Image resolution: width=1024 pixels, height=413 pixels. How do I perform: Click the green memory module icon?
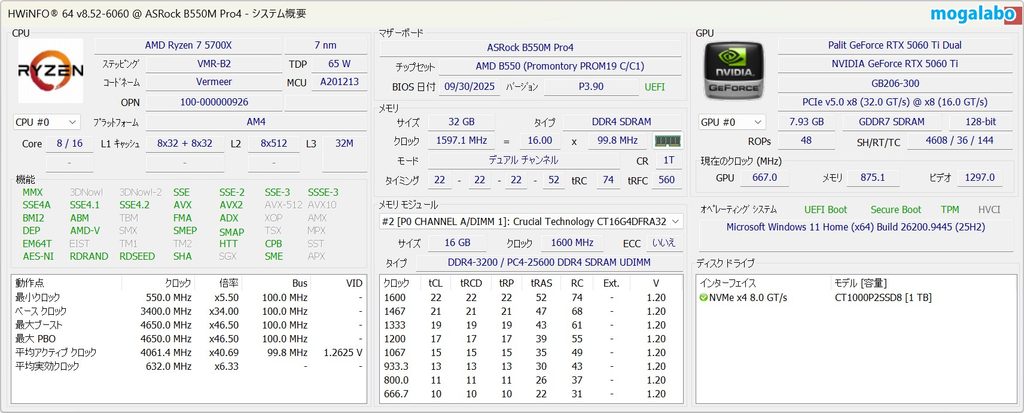(x=668, y=140)
